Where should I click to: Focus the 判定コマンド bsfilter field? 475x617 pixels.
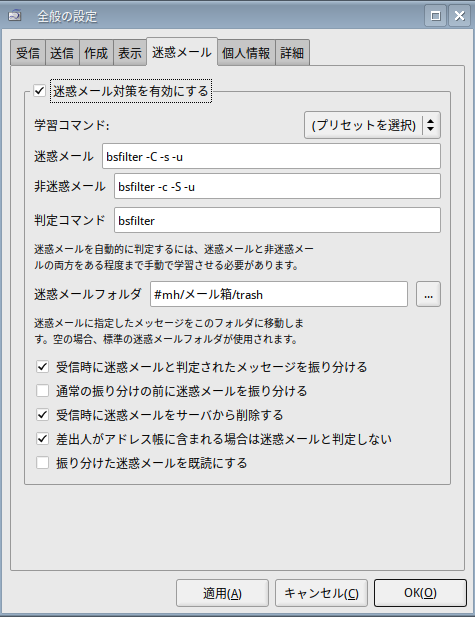[x=277, y=220]
